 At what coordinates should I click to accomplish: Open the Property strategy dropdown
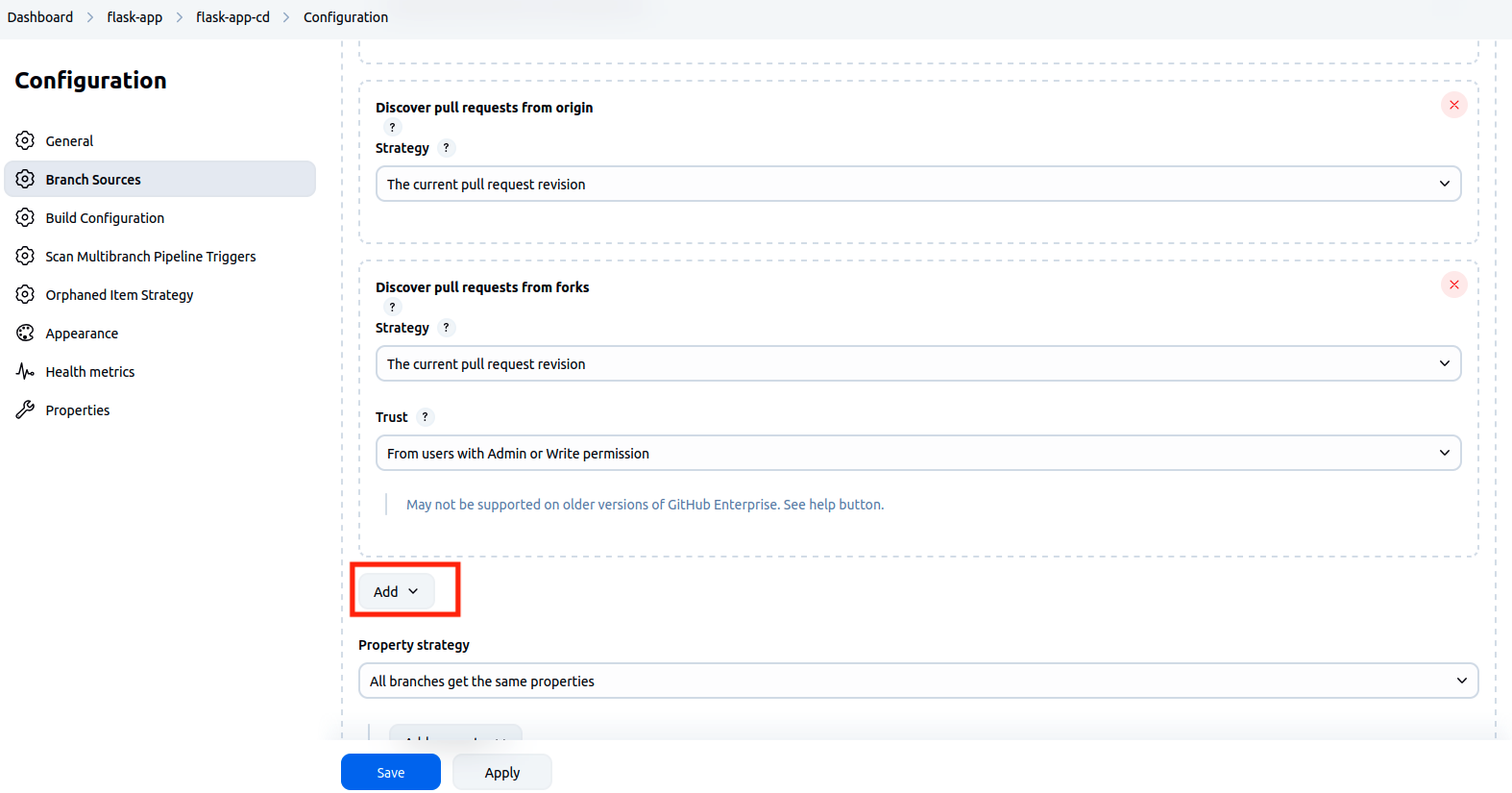[x=917, y=681]
